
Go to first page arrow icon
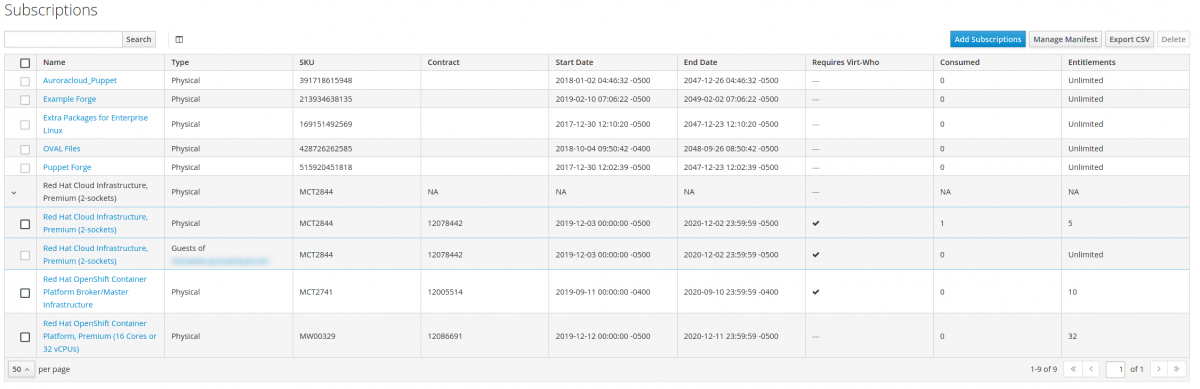[1073, 369]
